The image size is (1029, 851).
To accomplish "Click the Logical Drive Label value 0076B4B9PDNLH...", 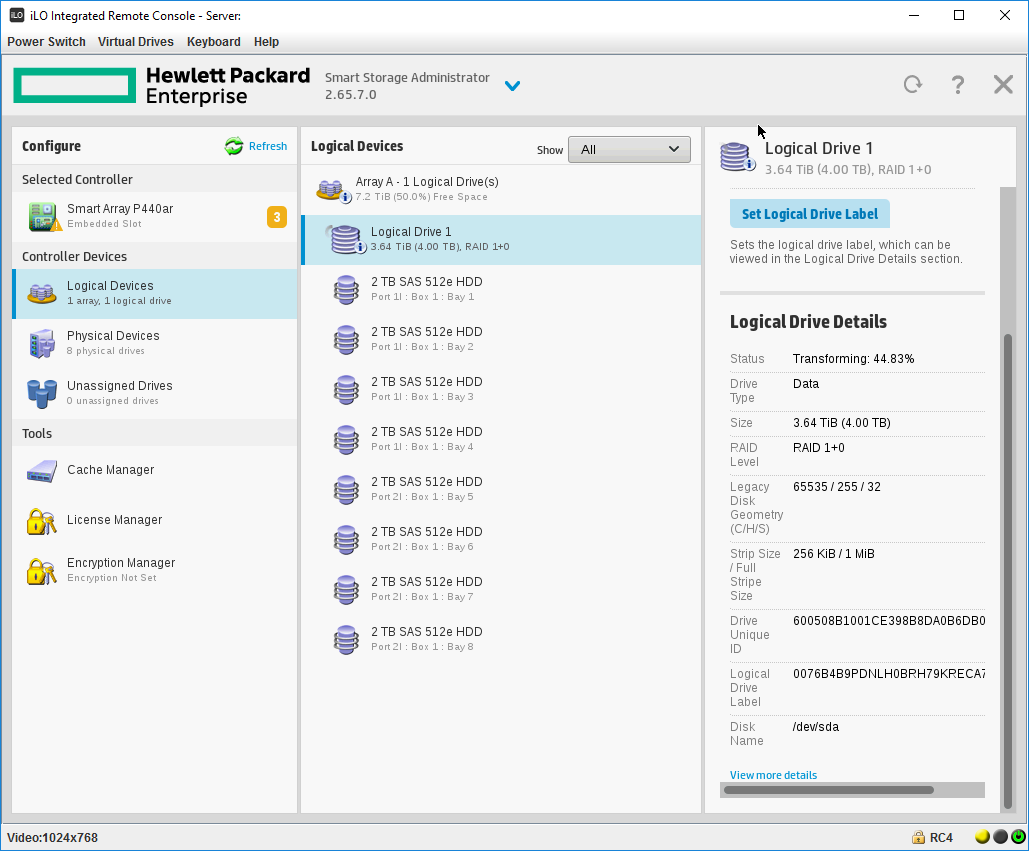I will pos(889,674).
